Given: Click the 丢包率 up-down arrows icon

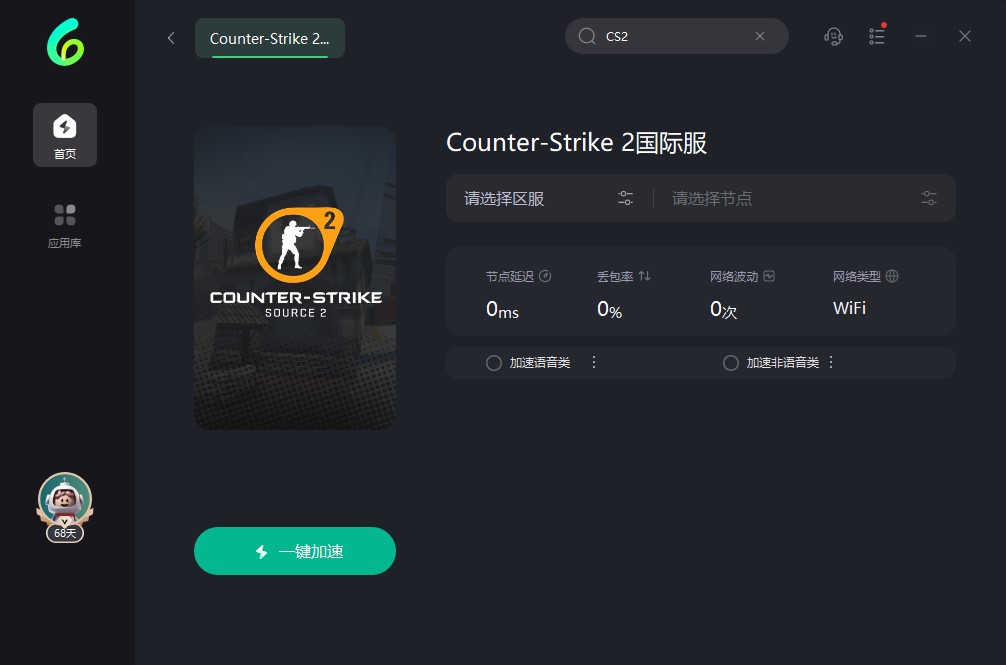Looking at the screenshot, I should pyautogui.click(x=645, y=276).
